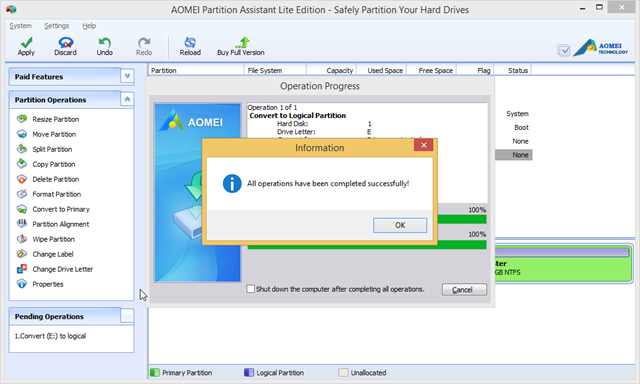640x384 pixels.
Task: Click the Discard toolbar icon
Action: [65, 42]
